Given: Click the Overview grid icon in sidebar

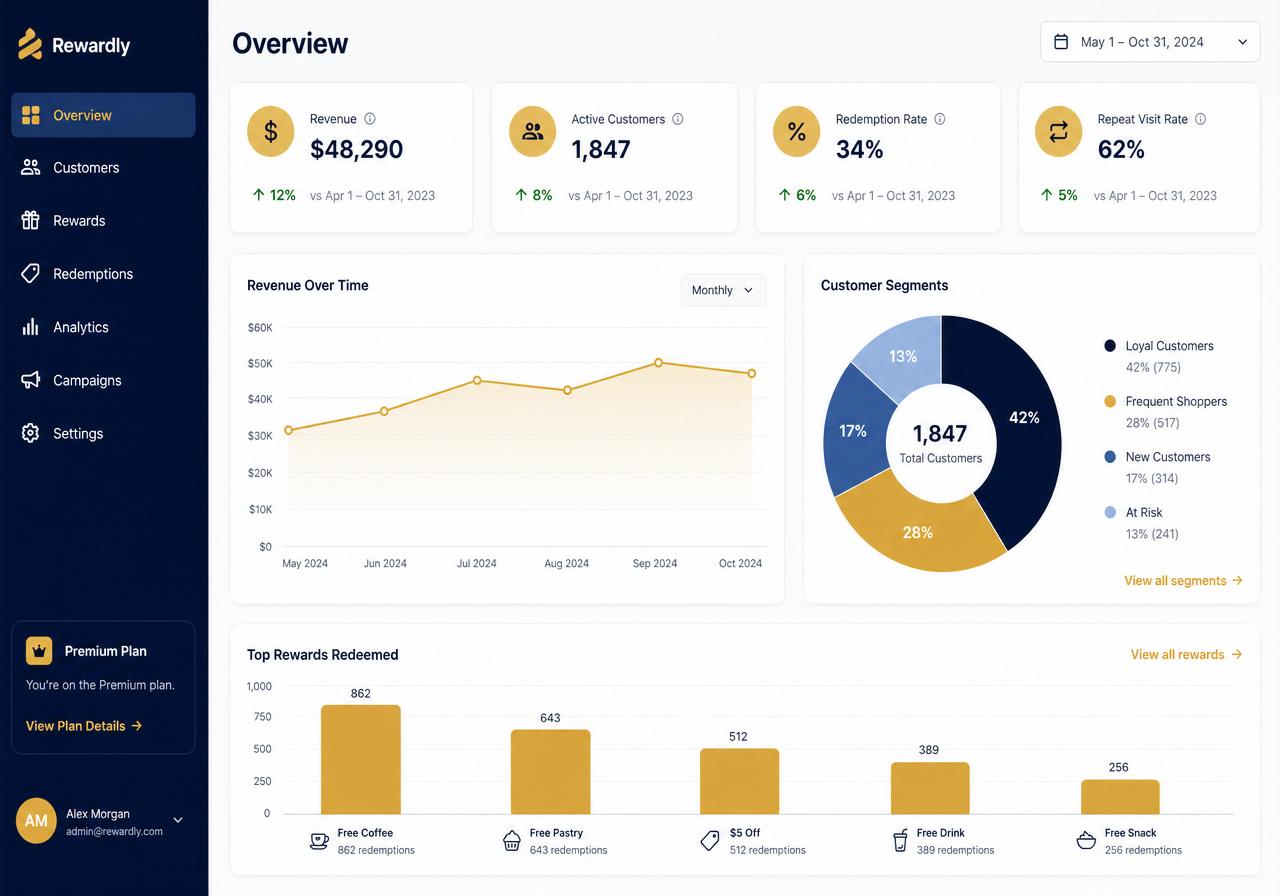Looking at the screenshot, I should (x=31, y=115).
